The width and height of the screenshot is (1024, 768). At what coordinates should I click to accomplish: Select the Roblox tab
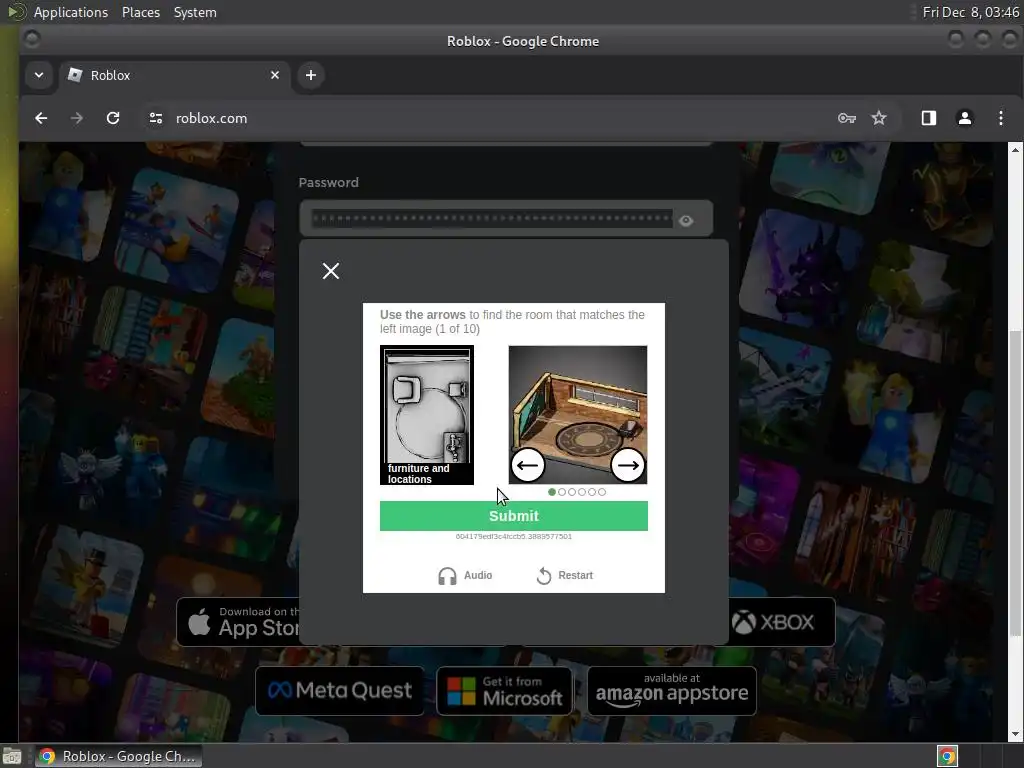point(174,75)
